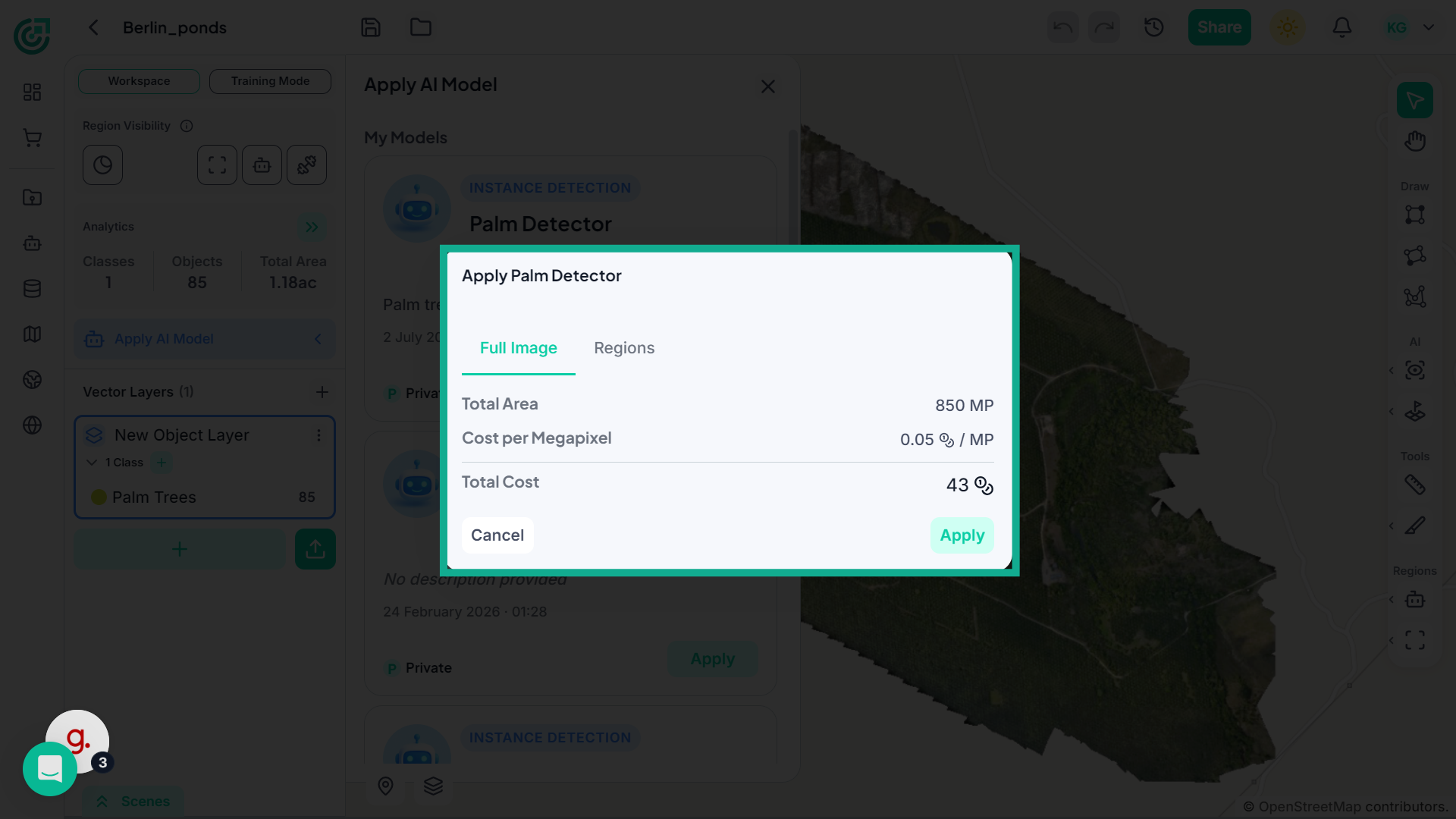The width and height of the screenshot is (1456, 819).
Task: Select the hand pan tool
Action: 1415,141
